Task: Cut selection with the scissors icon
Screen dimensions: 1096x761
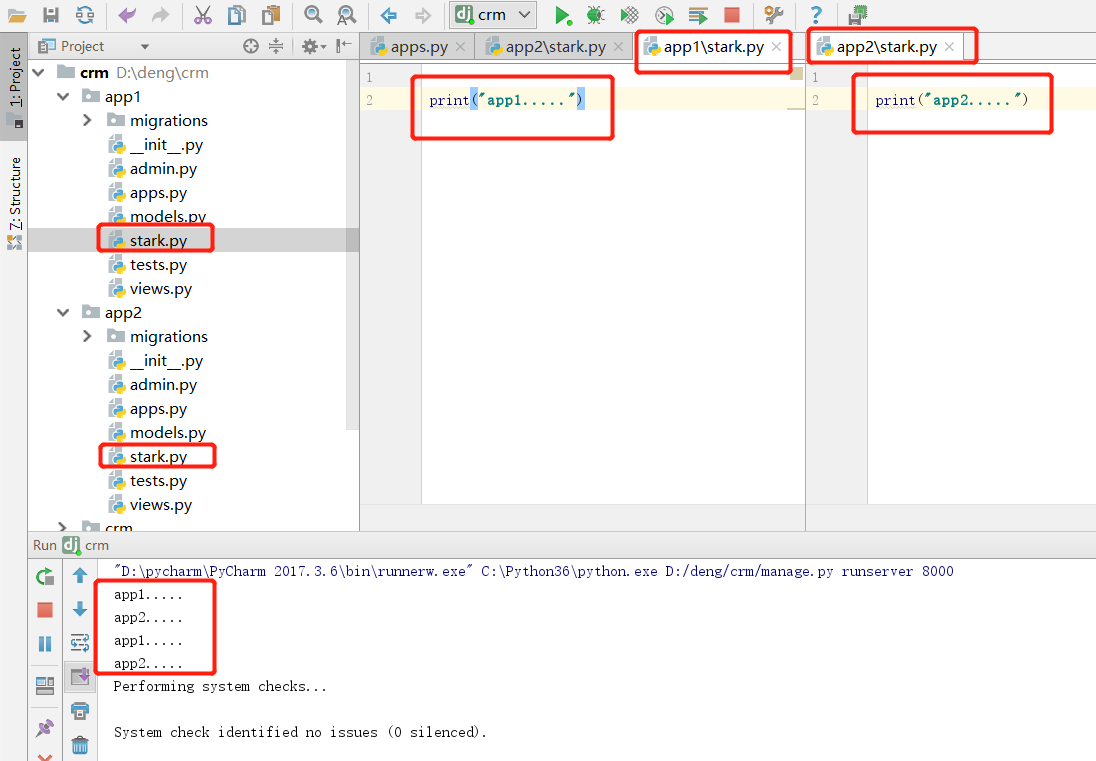Action: 203,15
